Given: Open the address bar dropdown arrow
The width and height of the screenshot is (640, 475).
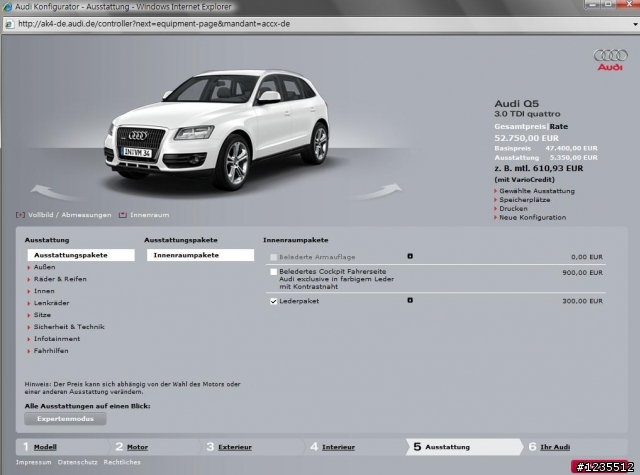Looking at the screenshot, I should click(x=635, y=24).
